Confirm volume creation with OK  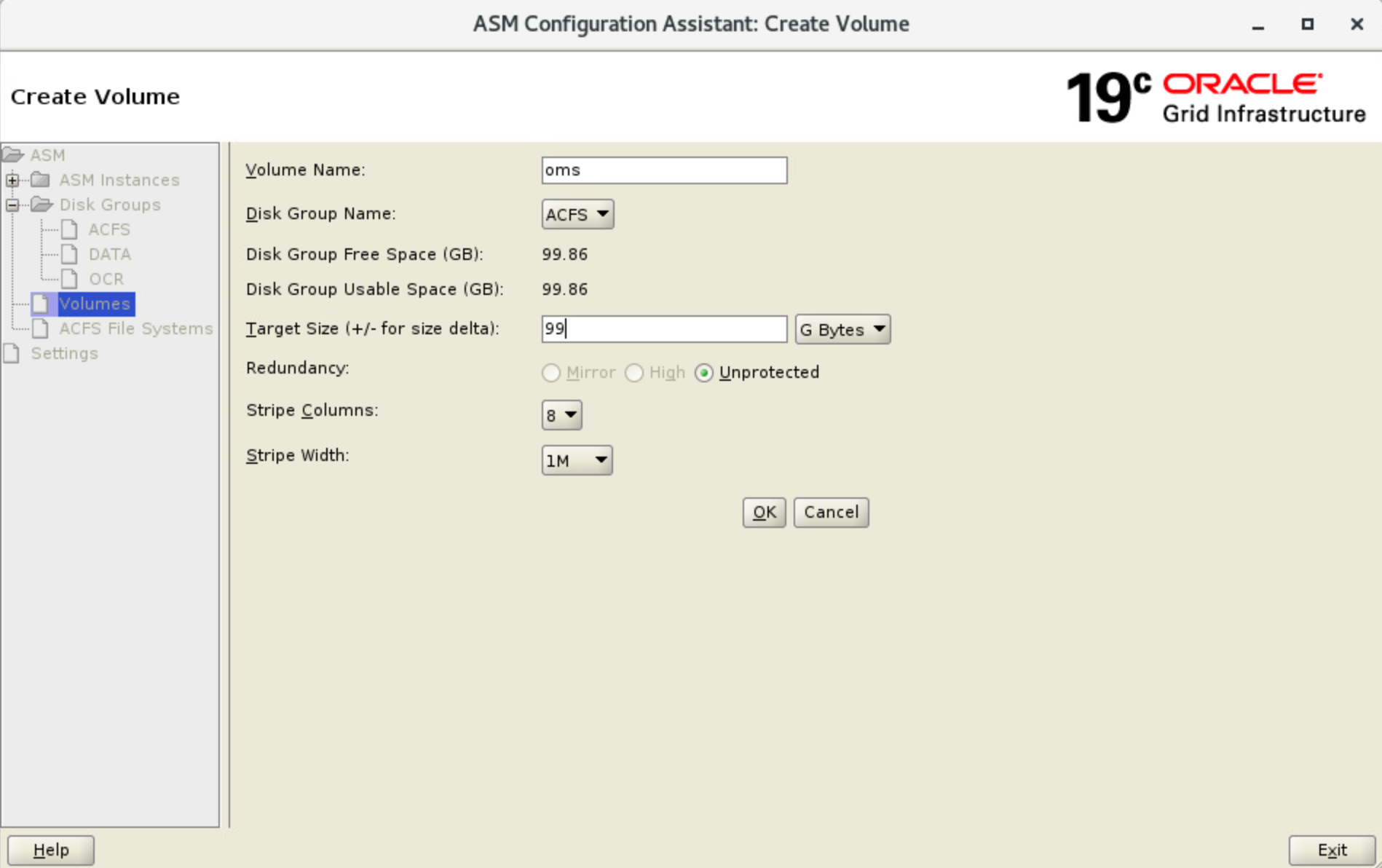pyautogui.click(x=764, y=513)
